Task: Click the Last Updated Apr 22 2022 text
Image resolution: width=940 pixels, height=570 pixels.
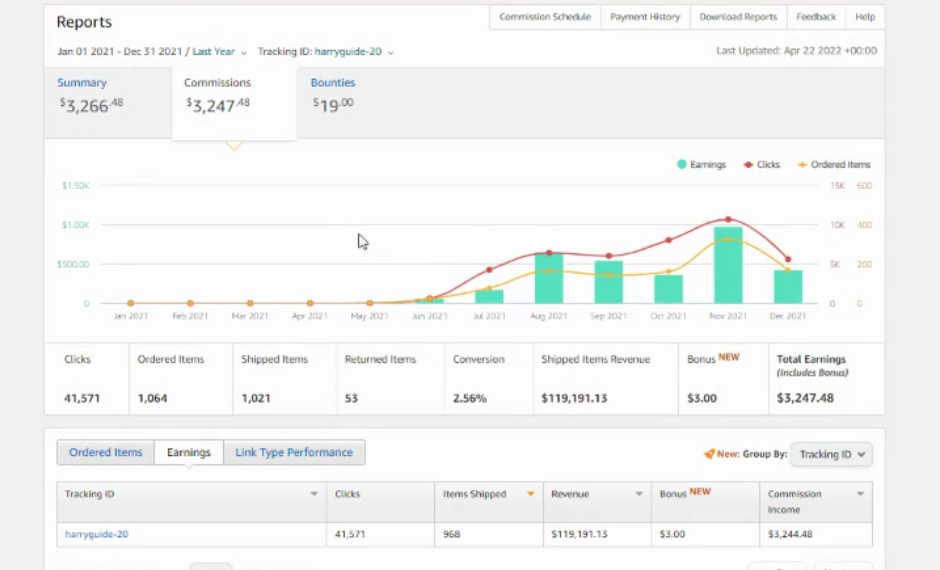Action: tap(797, 51)
